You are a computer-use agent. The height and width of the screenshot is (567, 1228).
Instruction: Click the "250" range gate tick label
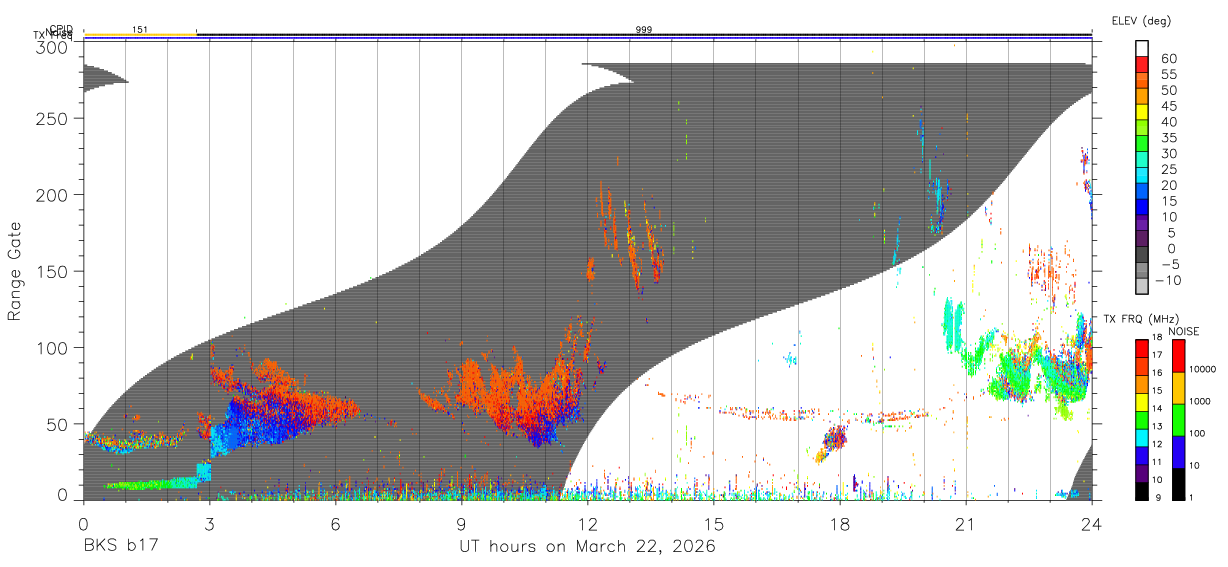click(x=53, y=119)
